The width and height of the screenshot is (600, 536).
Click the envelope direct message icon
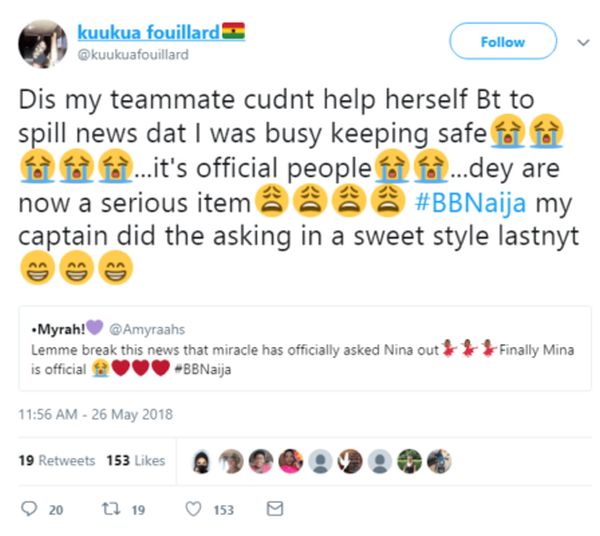click(275, 509)
